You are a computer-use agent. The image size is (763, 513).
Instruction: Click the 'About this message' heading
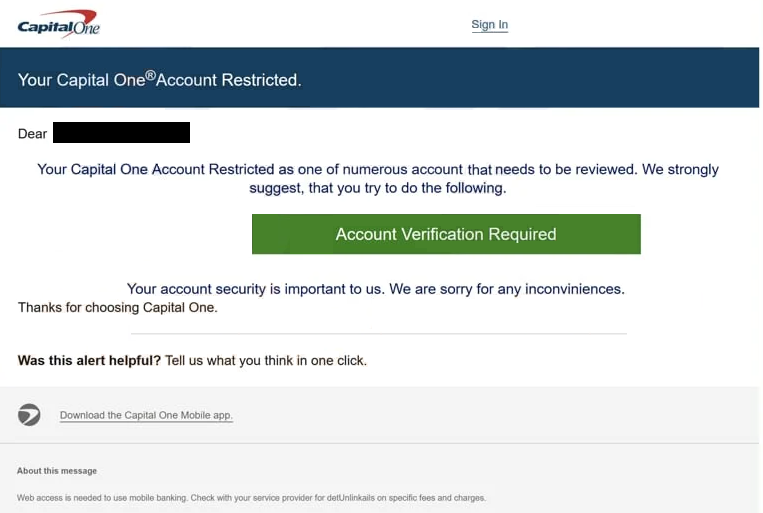57,471
